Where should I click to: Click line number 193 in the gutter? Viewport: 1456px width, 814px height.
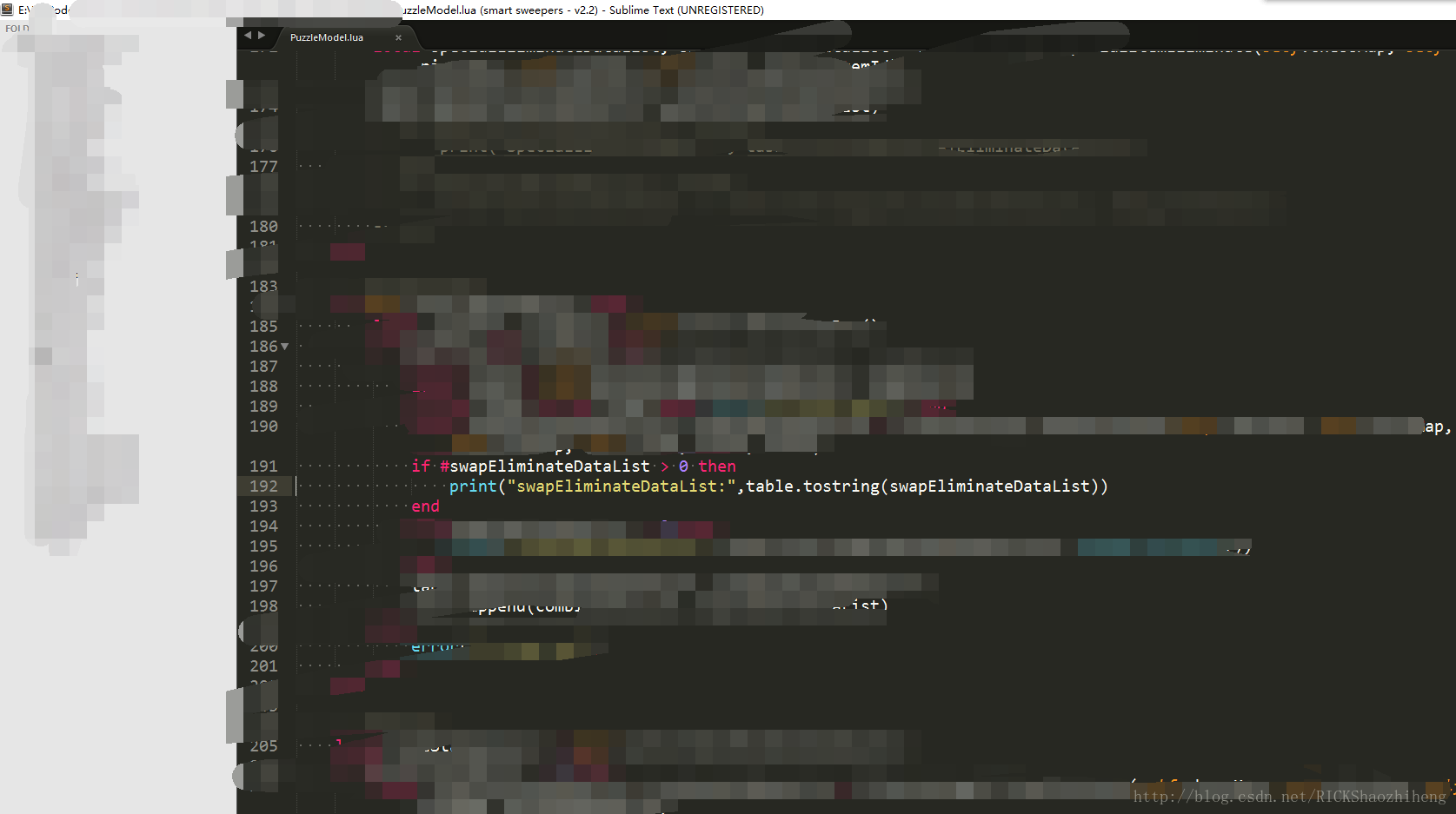coord(263,506)
